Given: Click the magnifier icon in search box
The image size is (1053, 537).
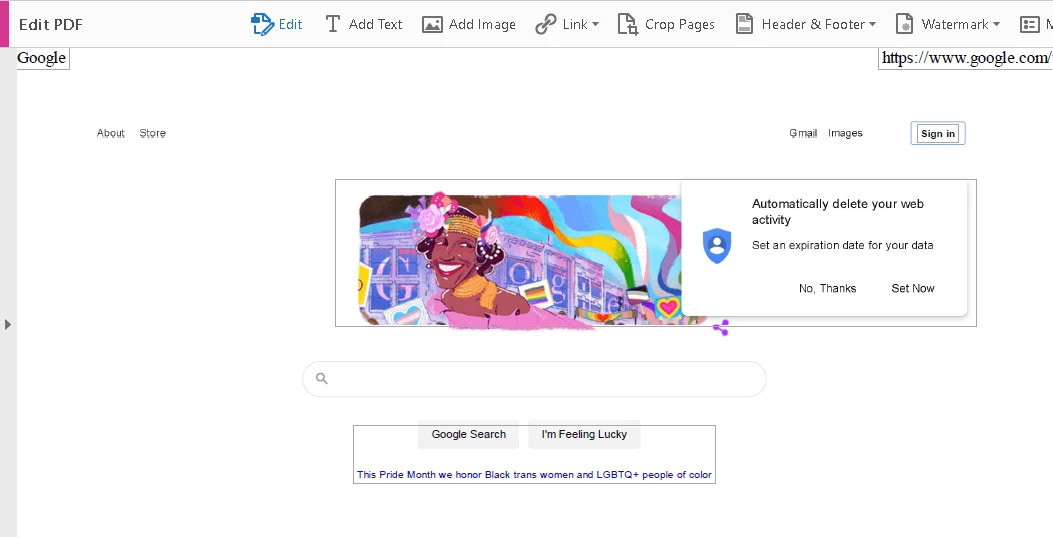Looking at the screenshot, I should click(x=322, y=379).
